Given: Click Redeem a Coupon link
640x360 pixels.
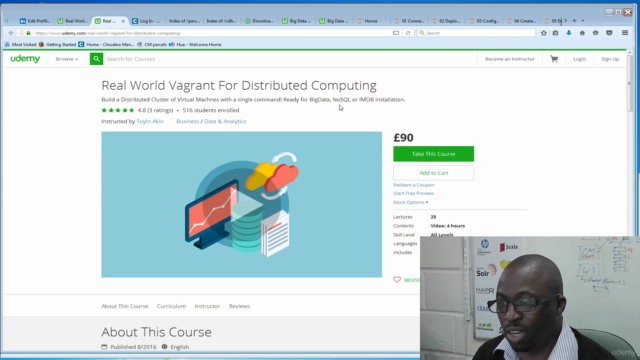Looking at the screenshot, I should [414, 185].
